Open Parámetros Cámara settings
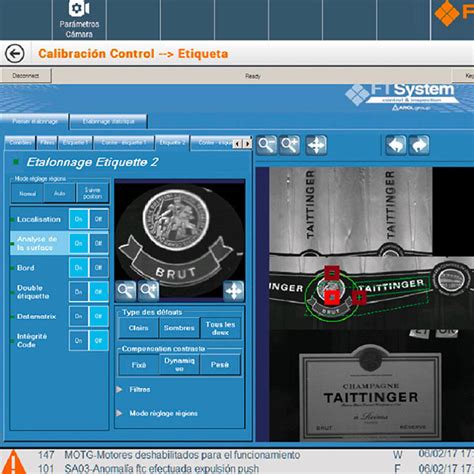The image size is (474, 474). click(79, 19)
